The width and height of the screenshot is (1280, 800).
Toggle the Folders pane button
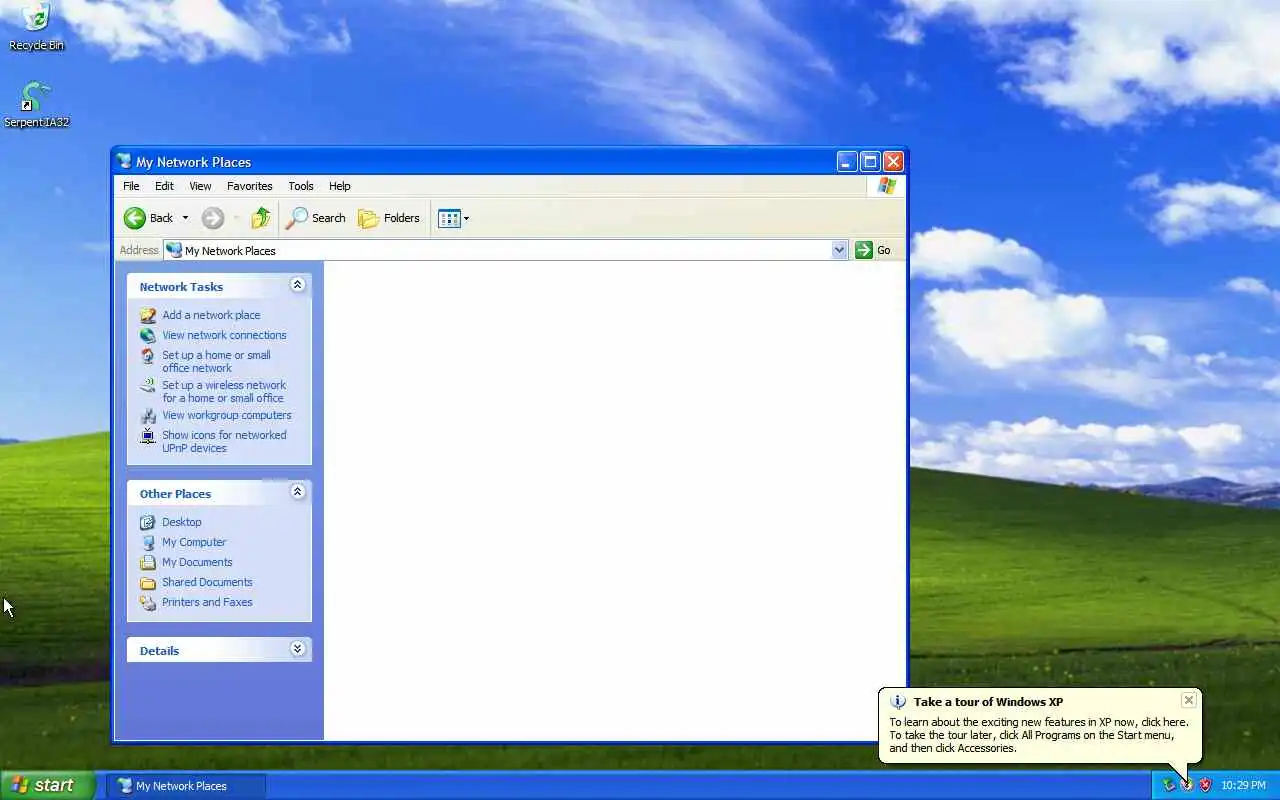click(389, 218)
